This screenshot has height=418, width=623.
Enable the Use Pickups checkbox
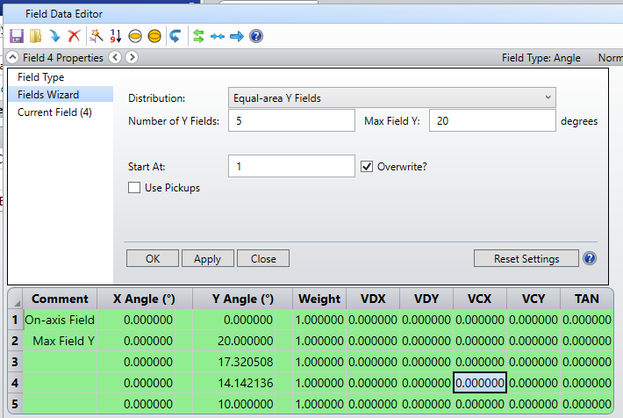(135, 188)
